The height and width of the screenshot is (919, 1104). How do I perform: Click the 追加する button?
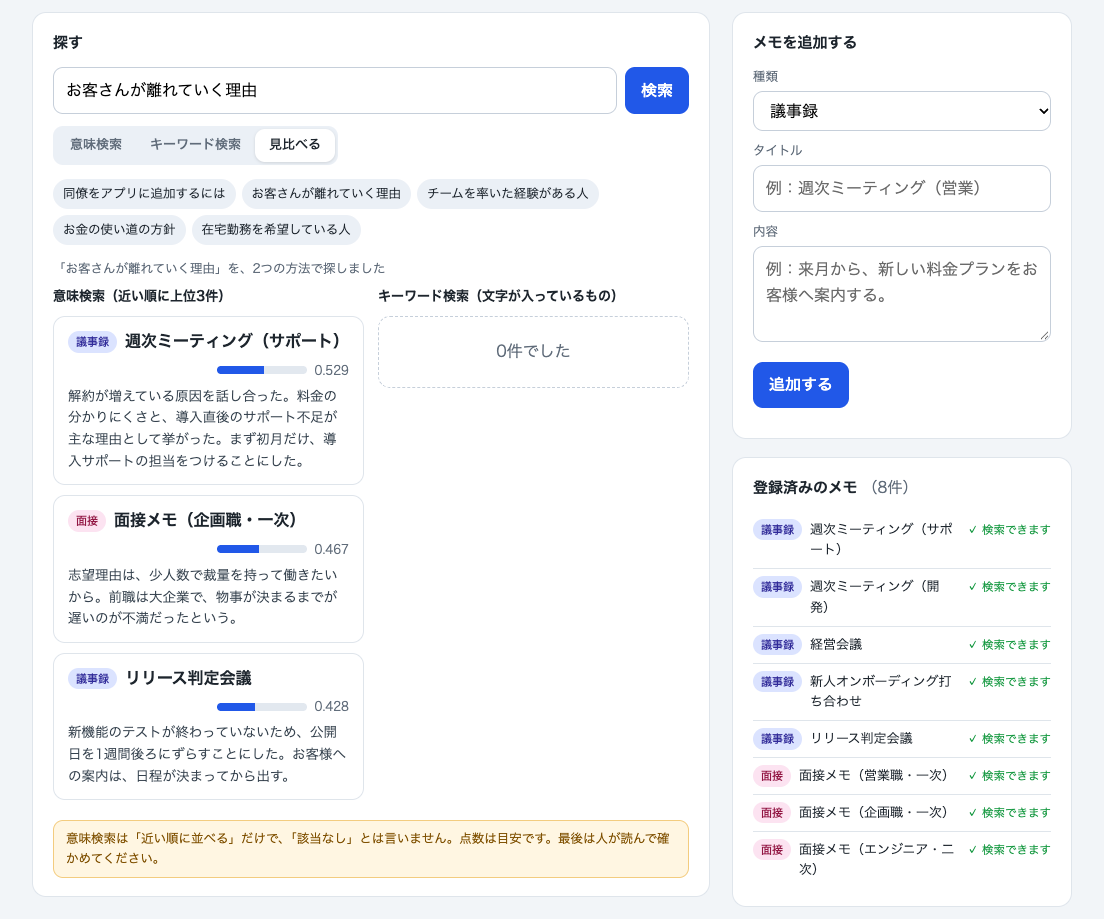pyautogui.click(x=801, y=385)
